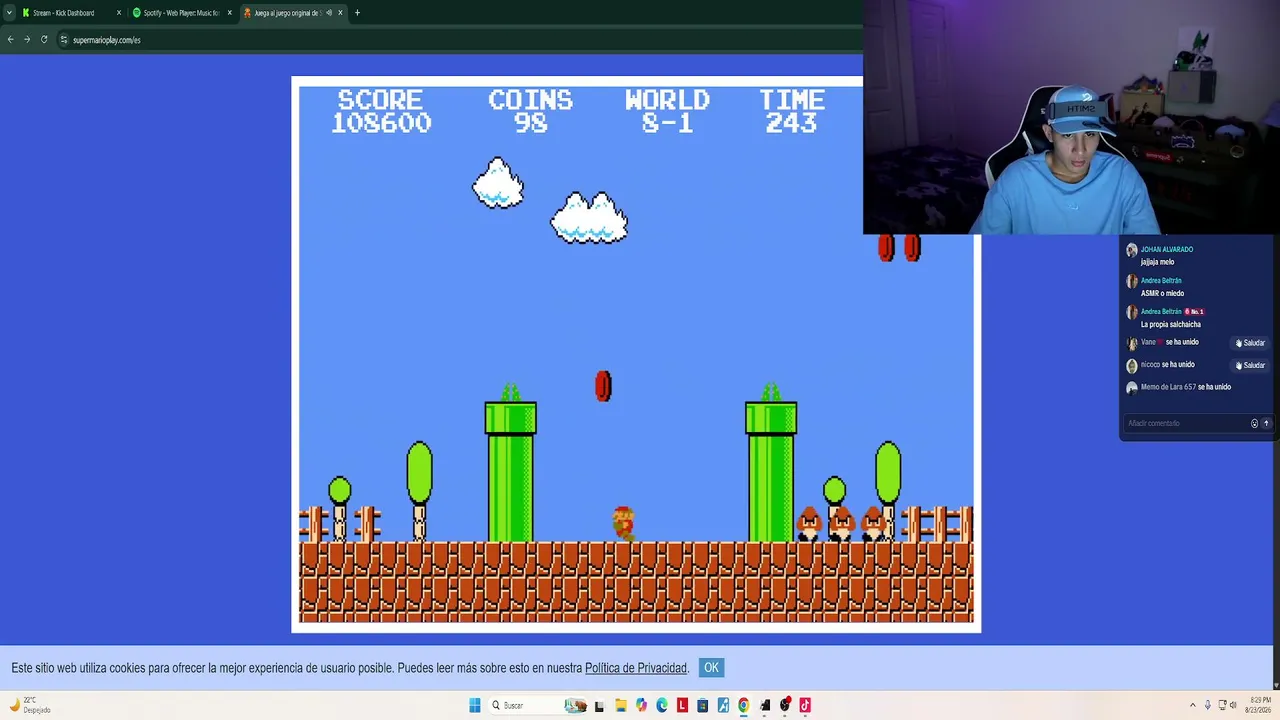This screenshot has width=1280, height=720.
Task: Close the Juega al juego original tab
Action: pos(340,13)
